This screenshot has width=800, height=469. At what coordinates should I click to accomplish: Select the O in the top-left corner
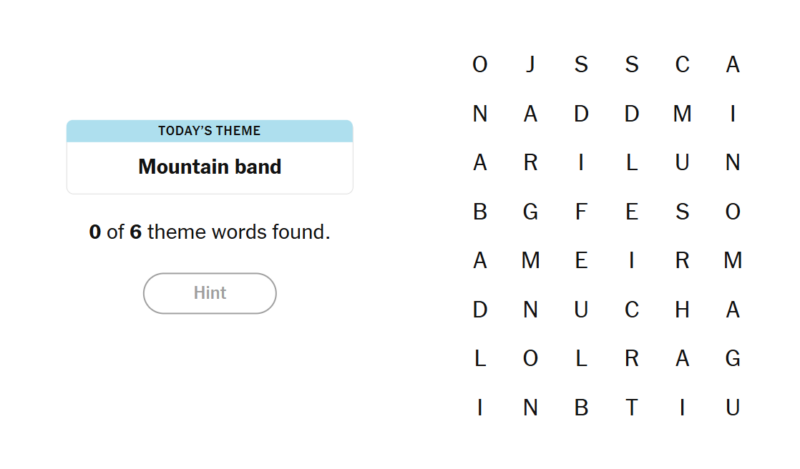480,65
